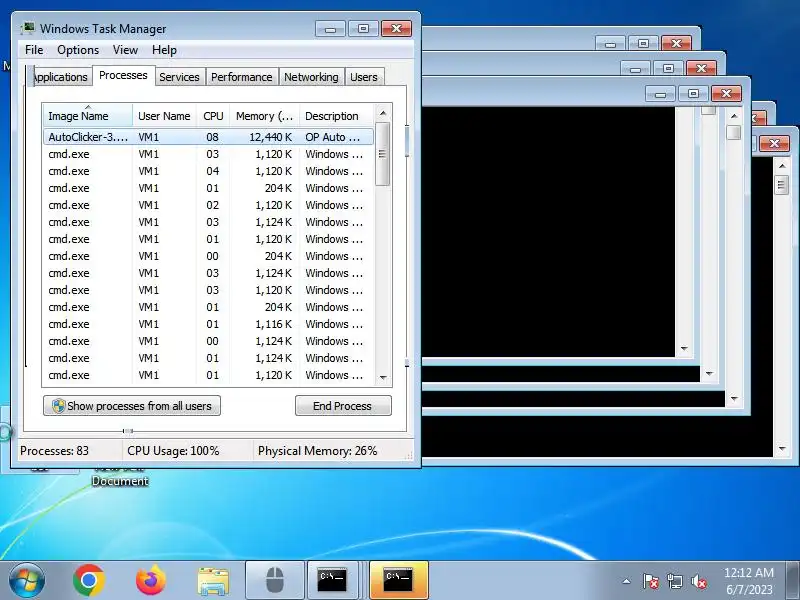Click the Task Manager title bar icon
Image resolution: width=800 pixels, height=600 pixels.
pyautogui.click(x=28, y=28)
